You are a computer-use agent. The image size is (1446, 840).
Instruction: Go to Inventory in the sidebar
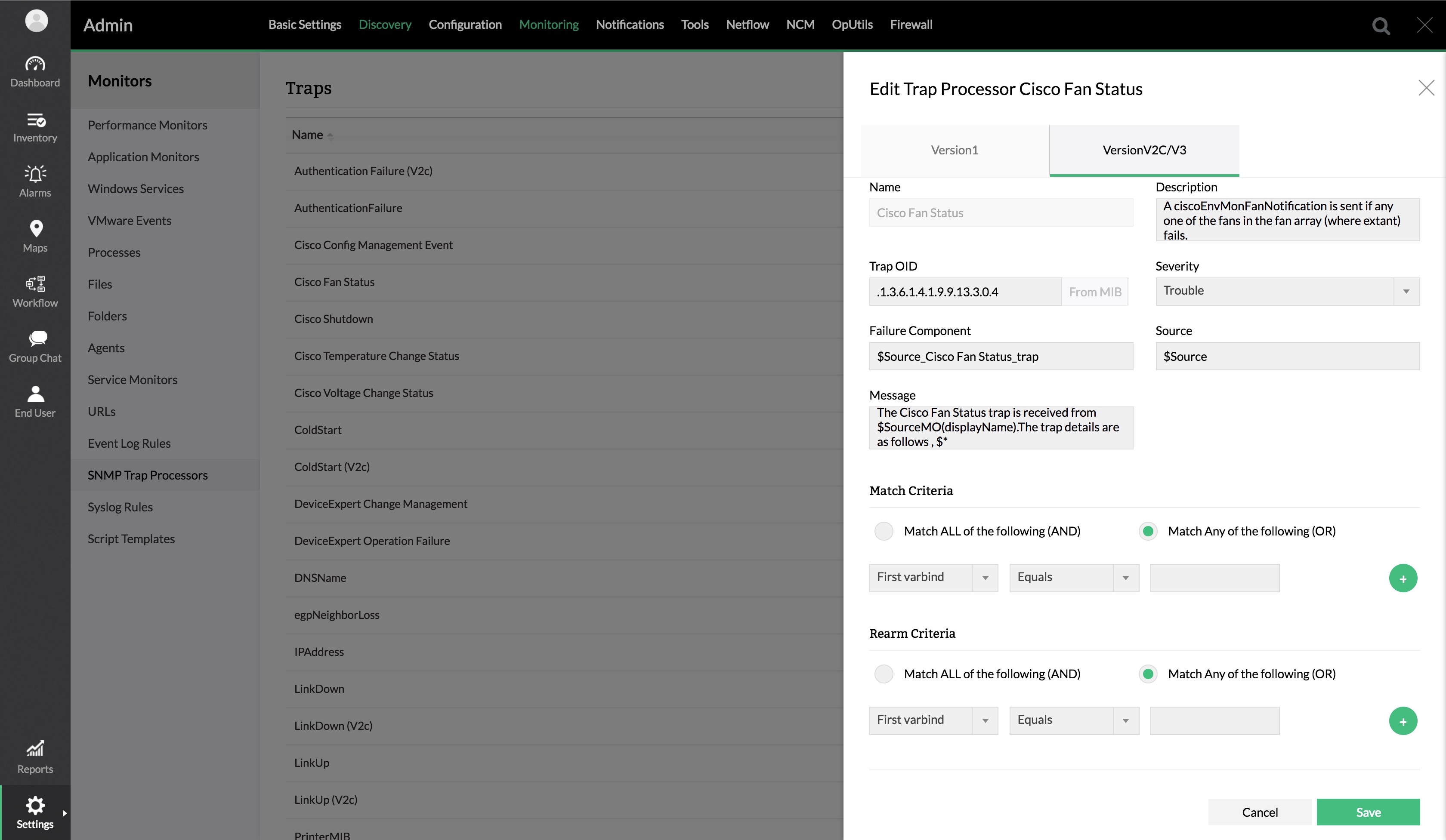(x=35, y=127)
